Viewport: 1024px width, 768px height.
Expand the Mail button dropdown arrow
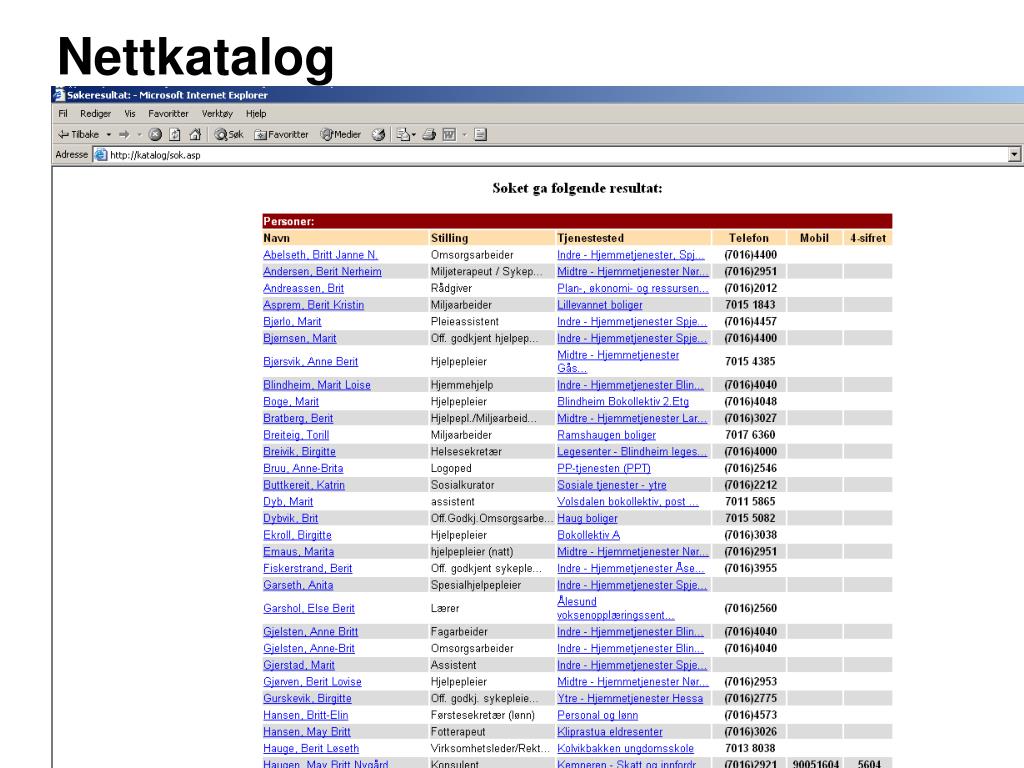[414, 135]
